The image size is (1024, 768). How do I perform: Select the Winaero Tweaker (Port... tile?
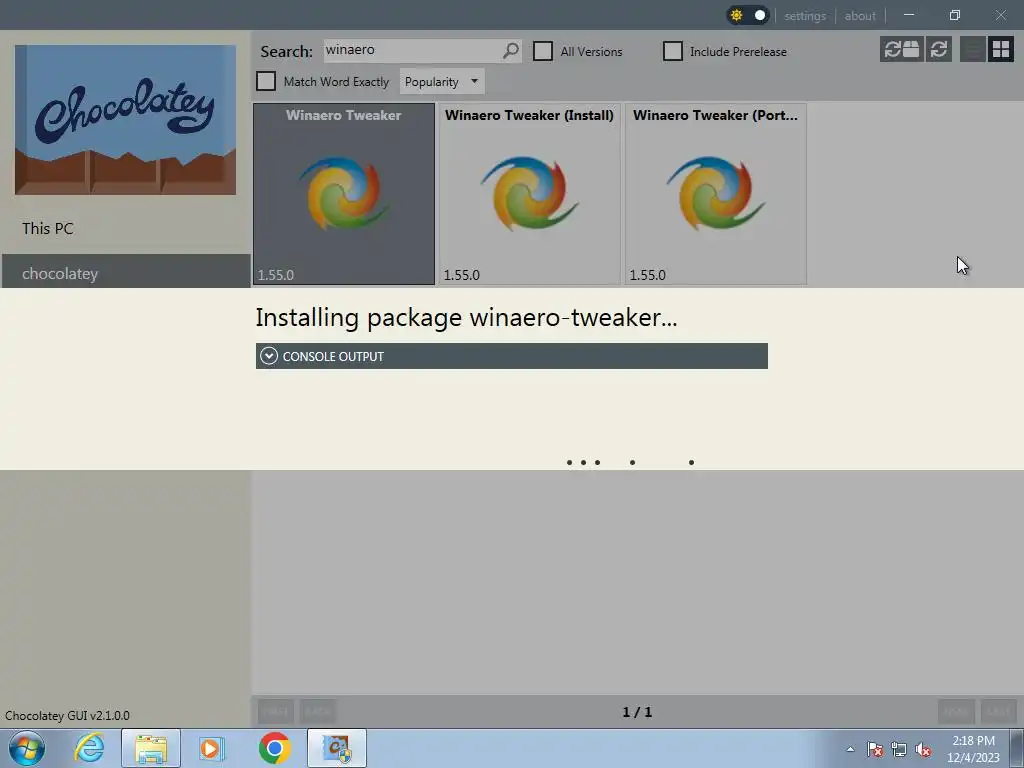click(716, 194)
